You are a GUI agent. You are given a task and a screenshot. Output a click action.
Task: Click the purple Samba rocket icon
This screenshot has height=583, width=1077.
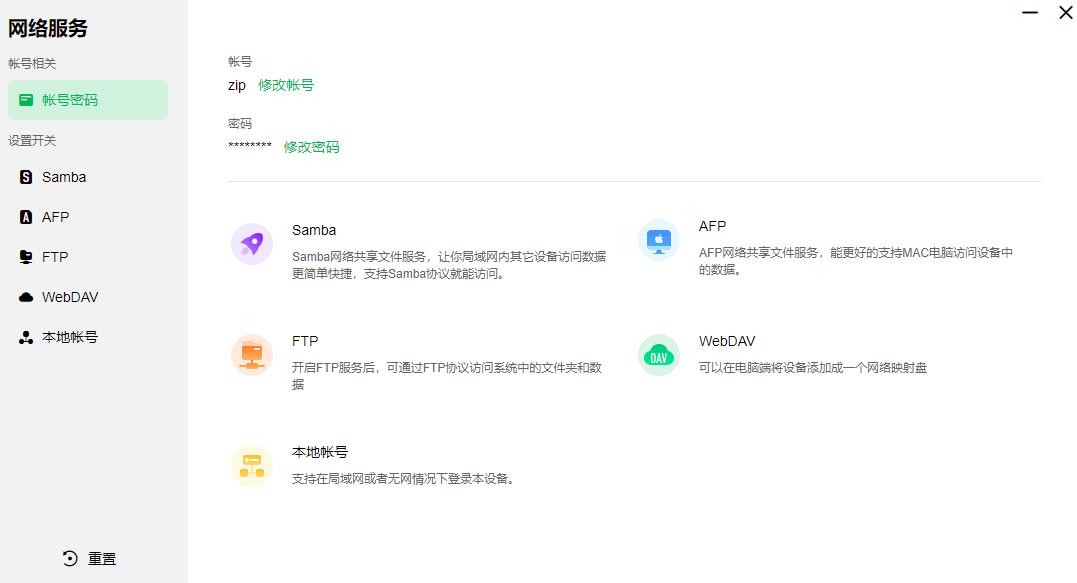pos(251,245)
